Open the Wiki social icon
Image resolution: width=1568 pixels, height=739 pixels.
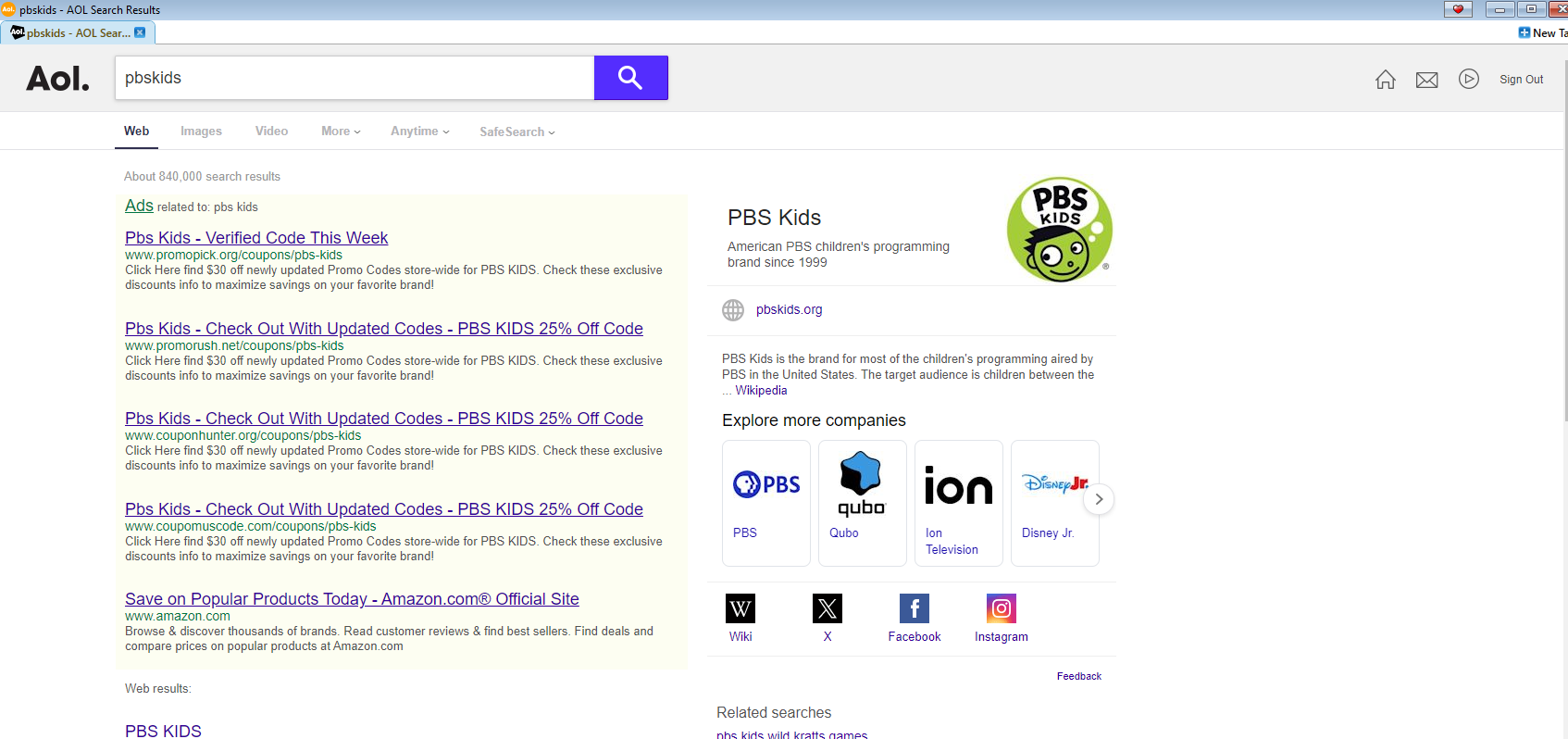pos(740,608)
